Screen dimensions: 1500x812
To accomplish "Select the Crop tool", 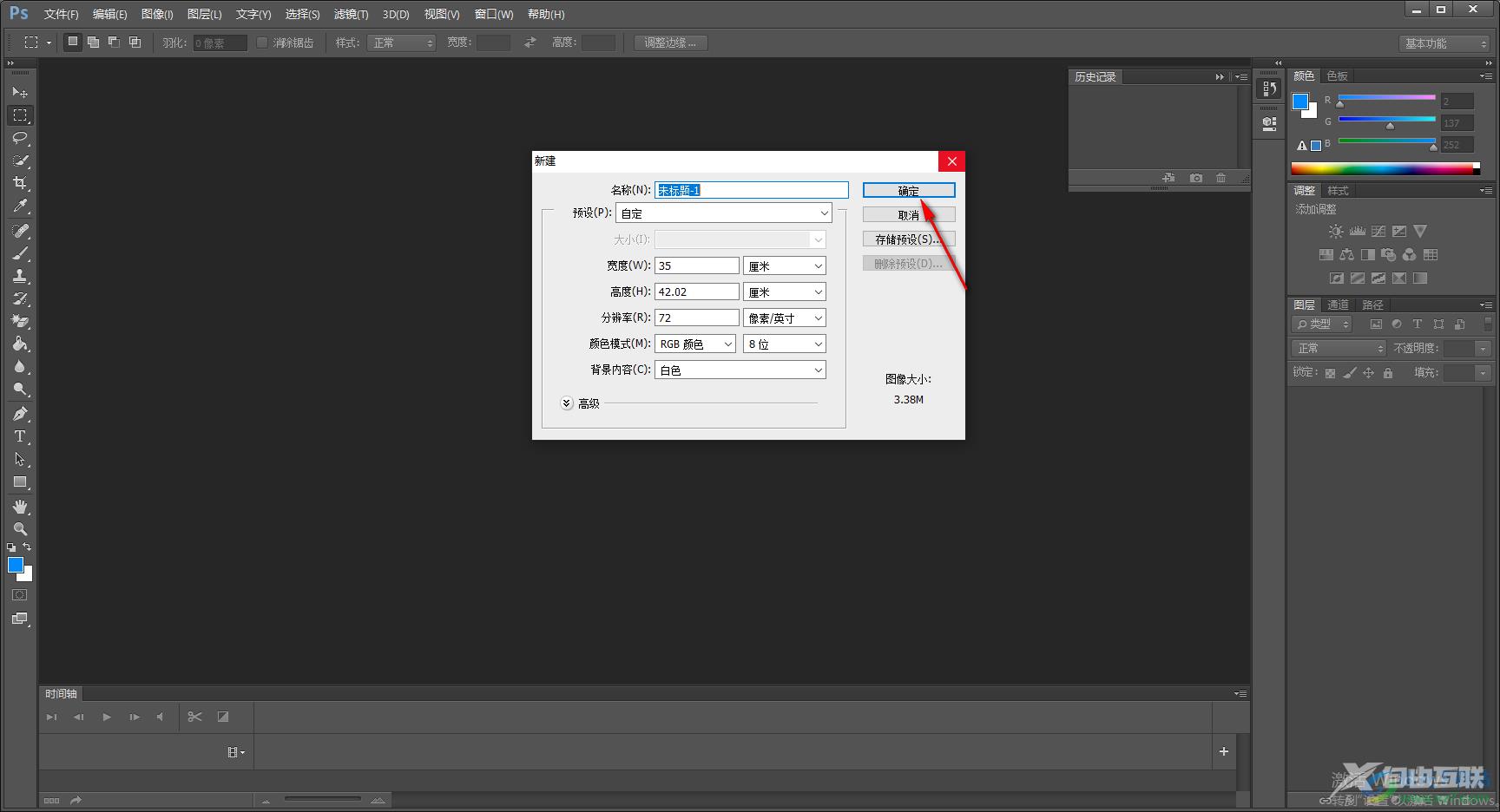I will [x=20, y=183].
